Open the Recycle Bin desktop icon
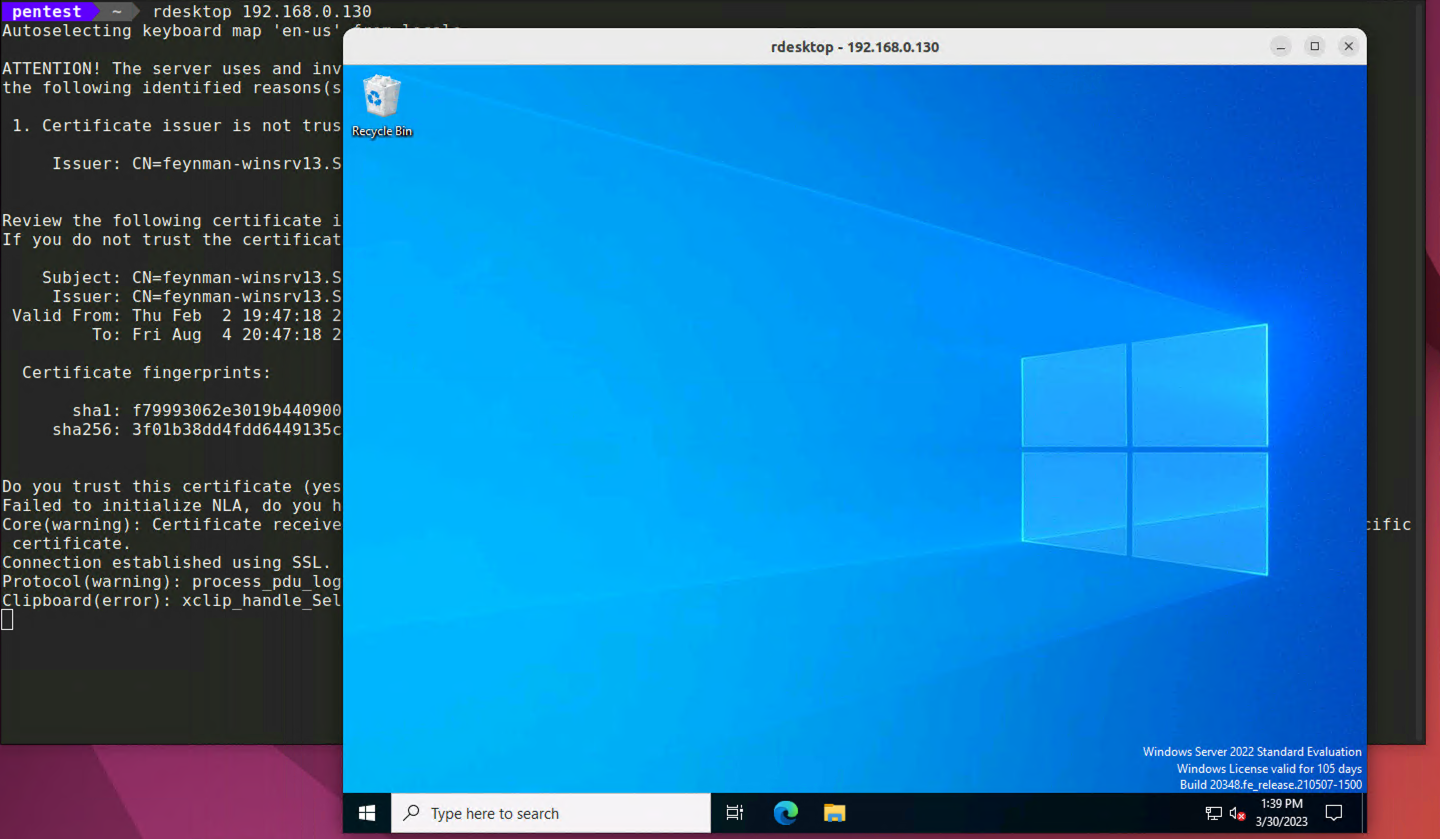Screen dimensions: 1440x839 pyautogui.click(x=381, y=97)
